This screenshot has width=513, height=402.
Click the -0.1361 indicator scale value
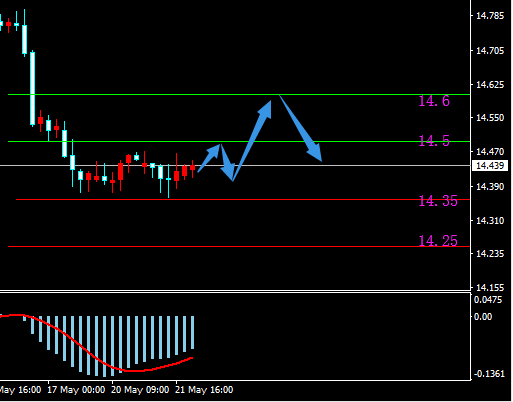pos(489,374)
